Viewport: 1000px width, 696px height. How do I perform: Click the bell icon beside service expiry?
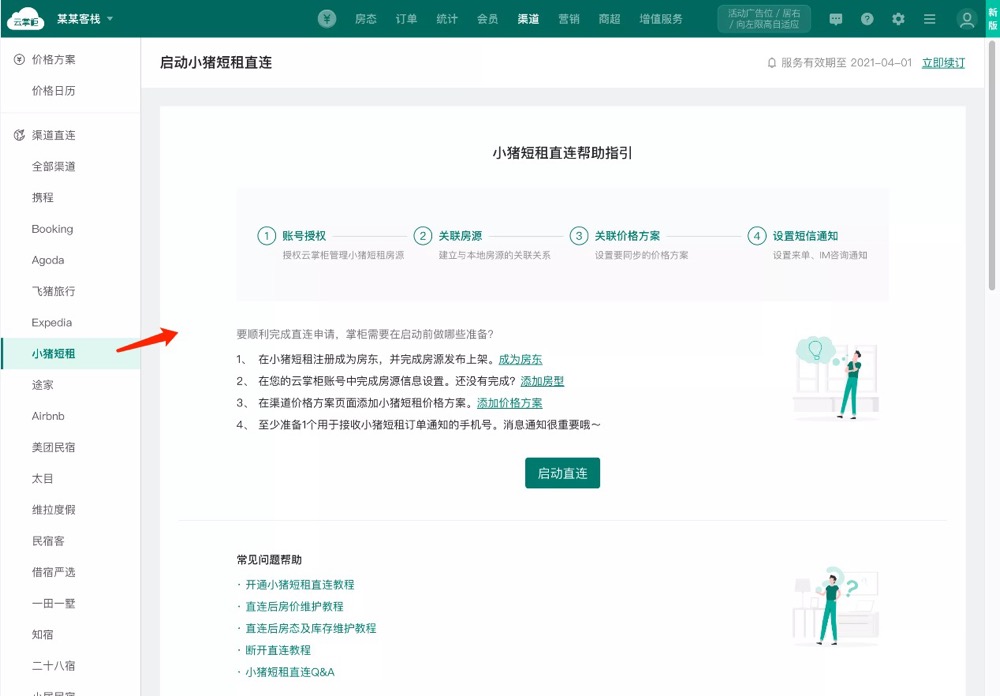[x=772, y=63]
